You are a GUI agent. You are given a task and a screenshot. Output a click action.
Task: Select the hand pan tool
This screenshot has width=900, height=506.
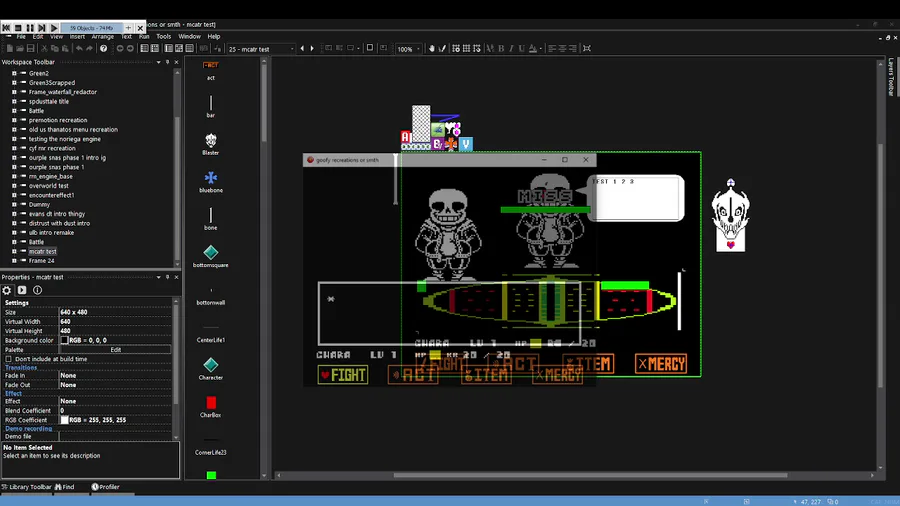pyautogui.click(x=432, y=49)
